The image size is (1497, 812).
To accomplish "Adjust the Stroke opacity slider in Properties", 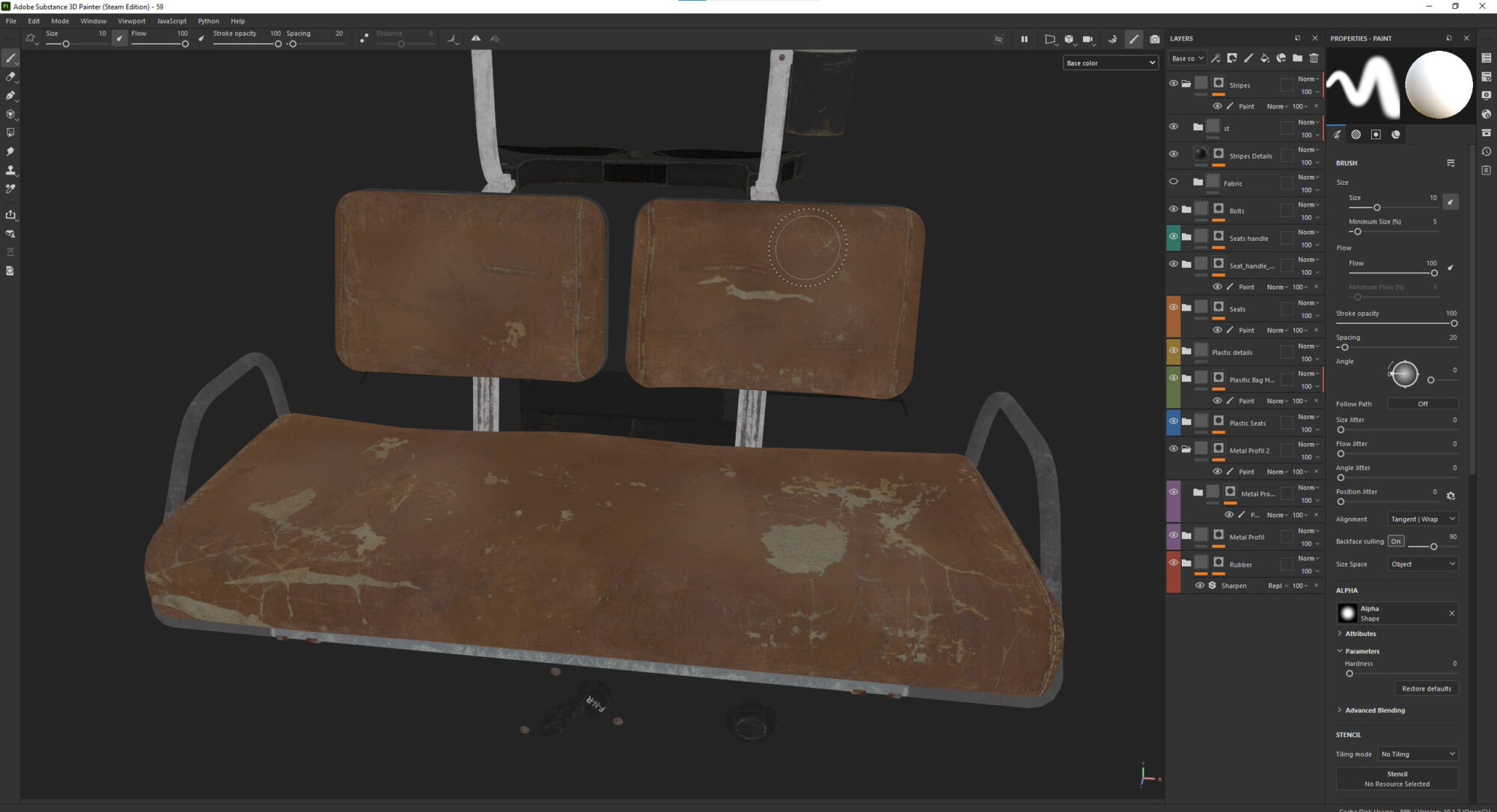I will coord(1453,323).
